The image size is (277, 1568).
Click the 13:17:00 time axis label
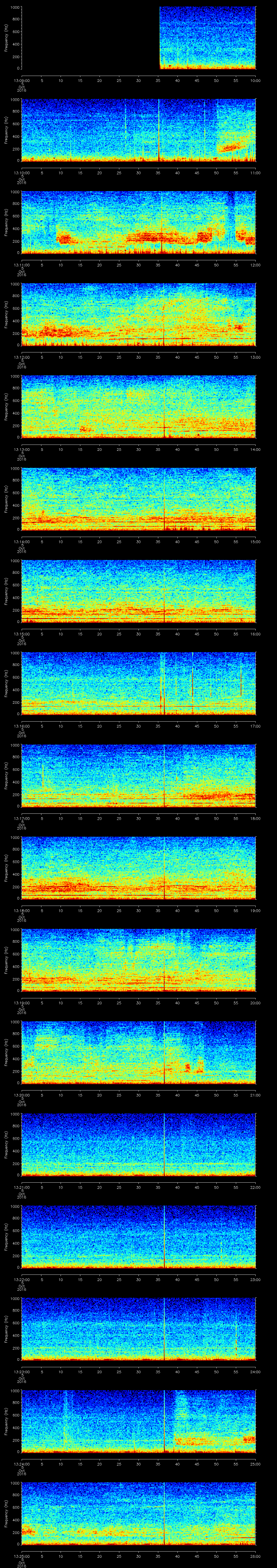click(21, 818)
